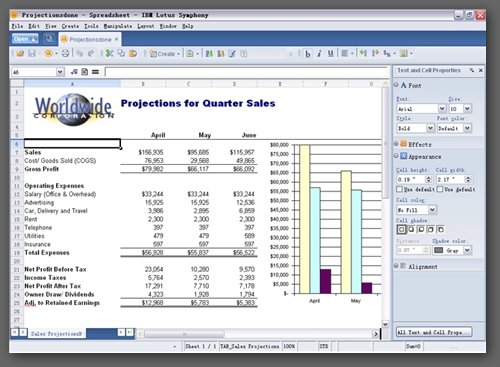
Task: Pin the Text and Cell Properties sidebar
Action: tap(472, 70)
